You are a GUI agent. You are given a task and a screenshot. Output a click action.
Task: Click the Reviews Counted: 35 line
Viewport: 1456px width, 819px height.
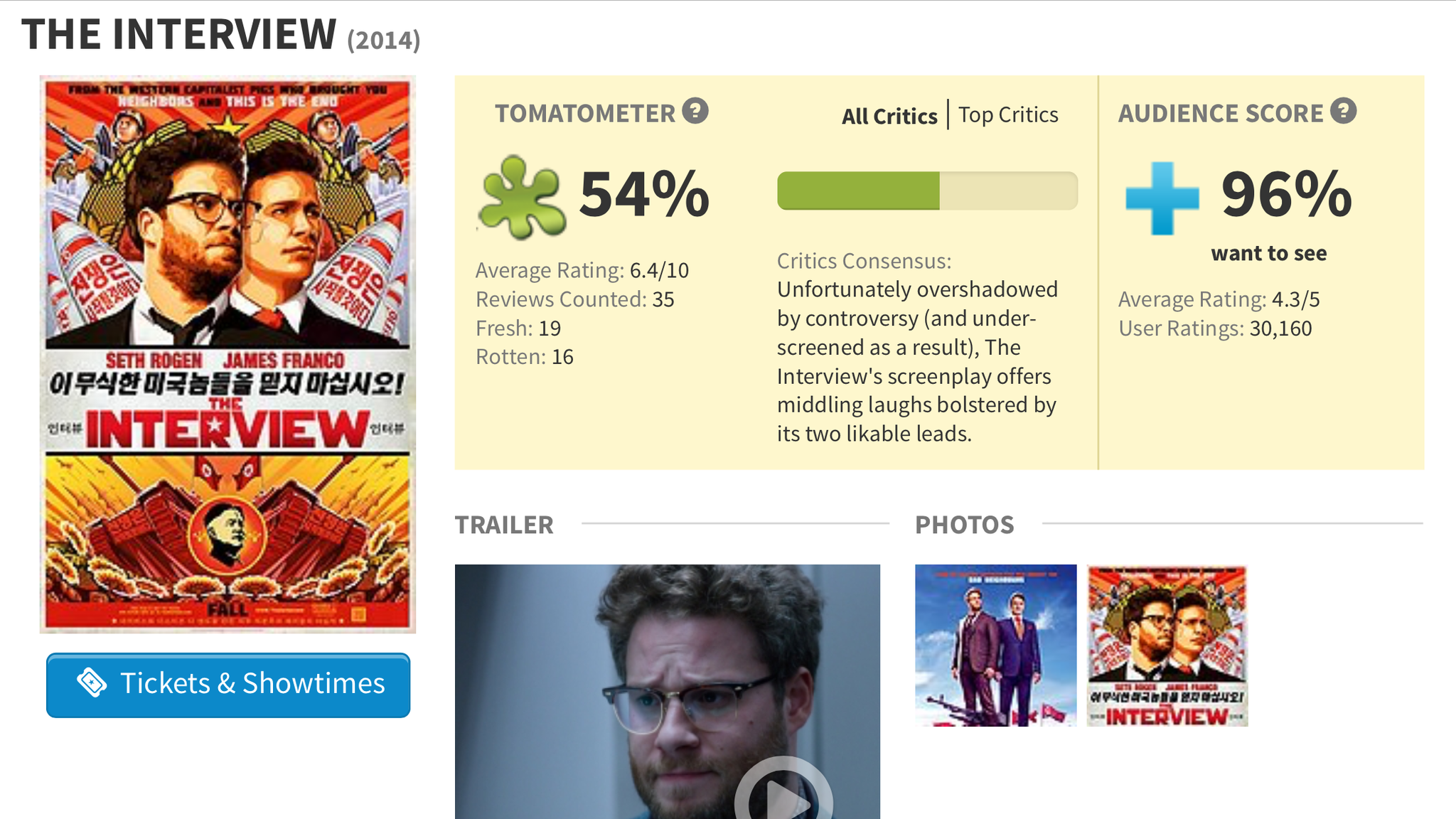[574, 299]
